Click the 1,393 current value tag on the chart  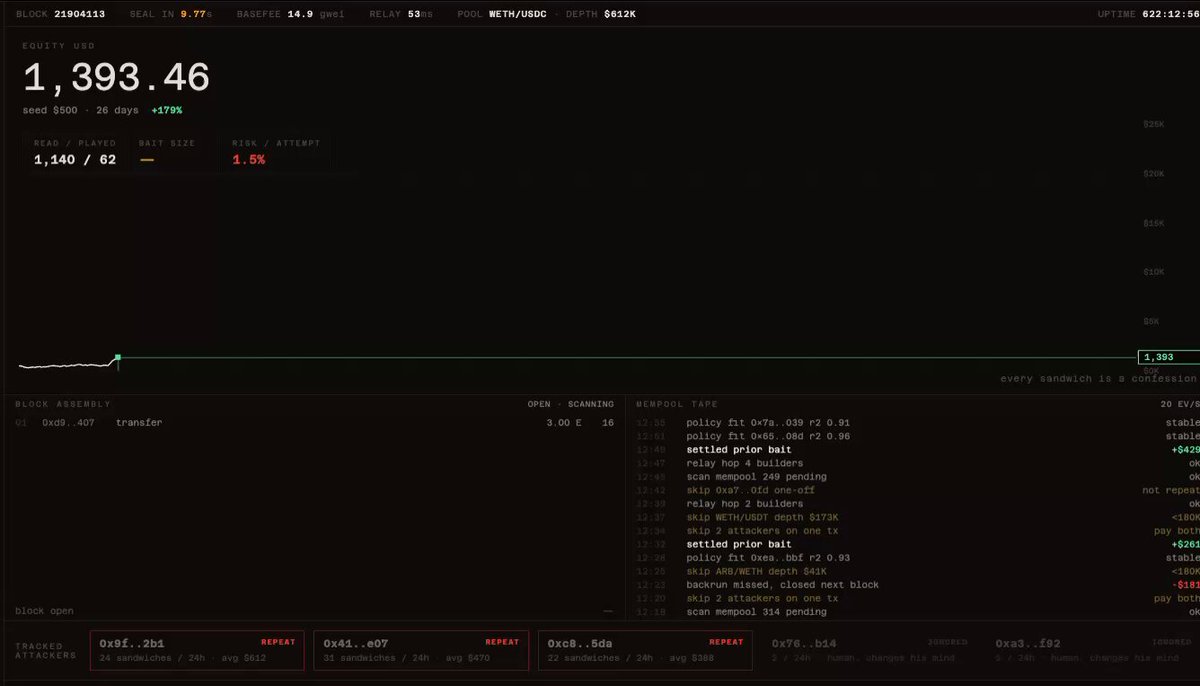point(1168,357)
